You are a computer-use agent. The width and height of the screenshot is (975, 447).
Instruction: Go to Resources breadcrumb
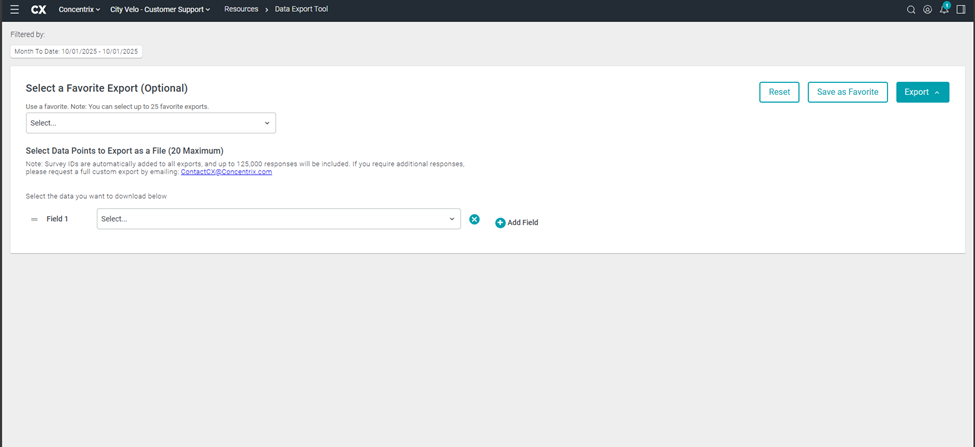coord(241,9)
